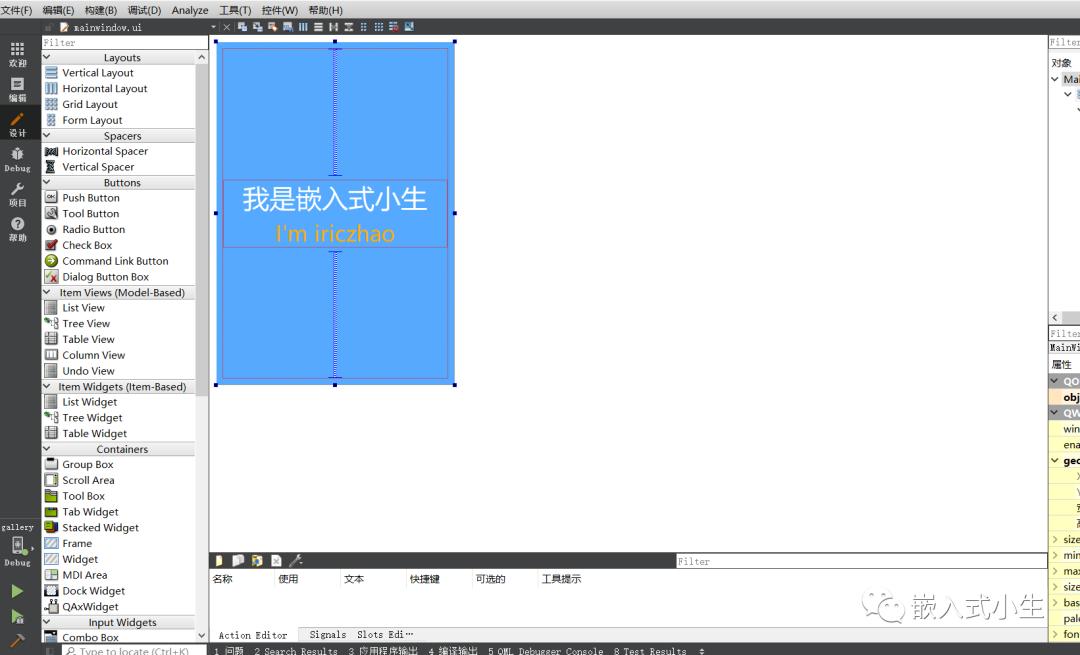Switch to Signals Slots Editor tab
This screenshot has width=1080, height=655.
pos(361,634)
